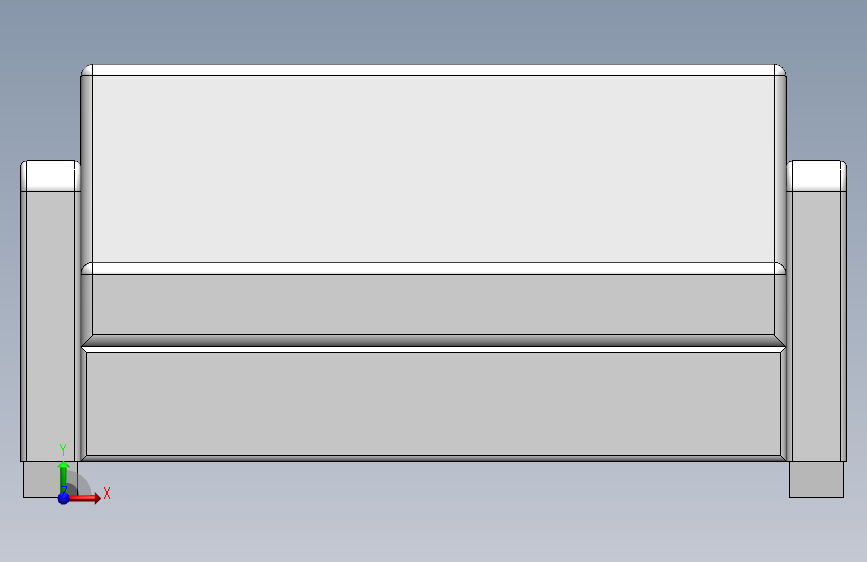Select the right armrest rounded top
The image size is (867, 562).
coord(816,176)
